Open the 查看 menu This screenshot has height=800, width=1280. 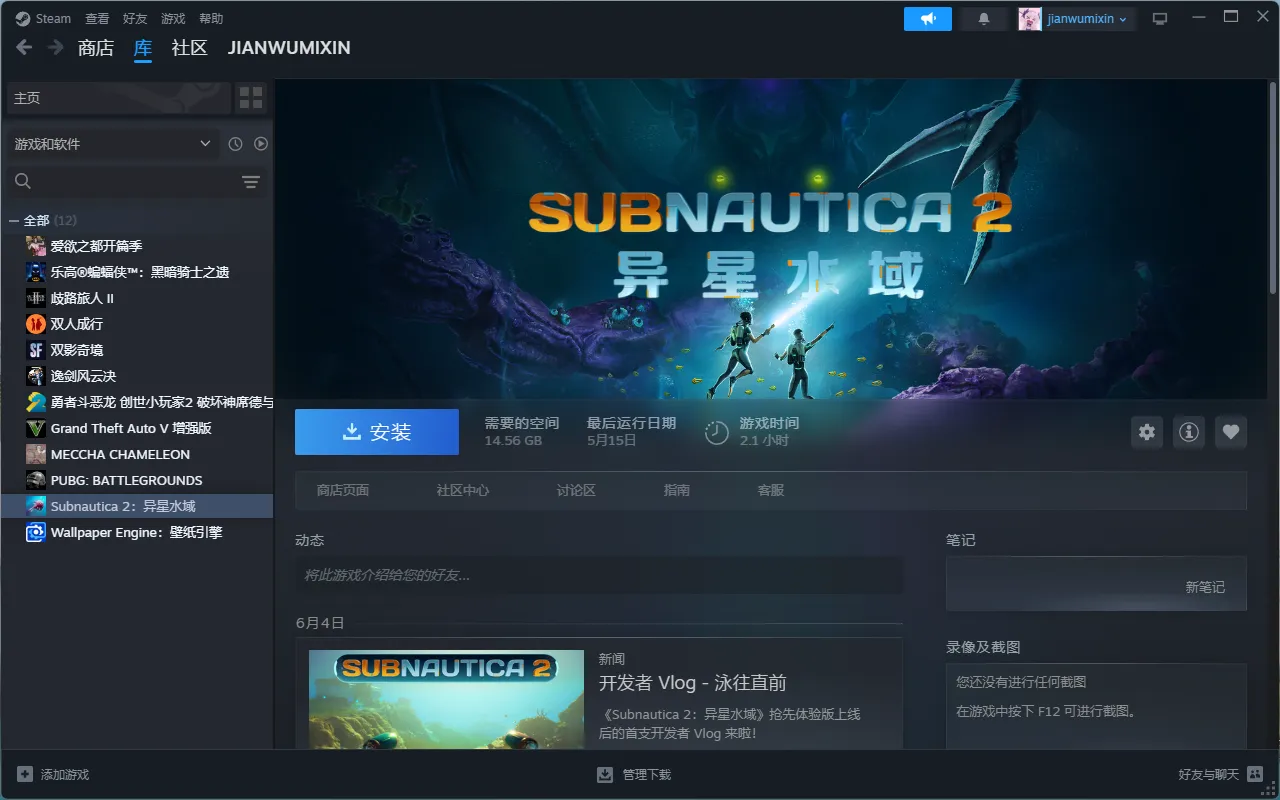pos(97,19)
